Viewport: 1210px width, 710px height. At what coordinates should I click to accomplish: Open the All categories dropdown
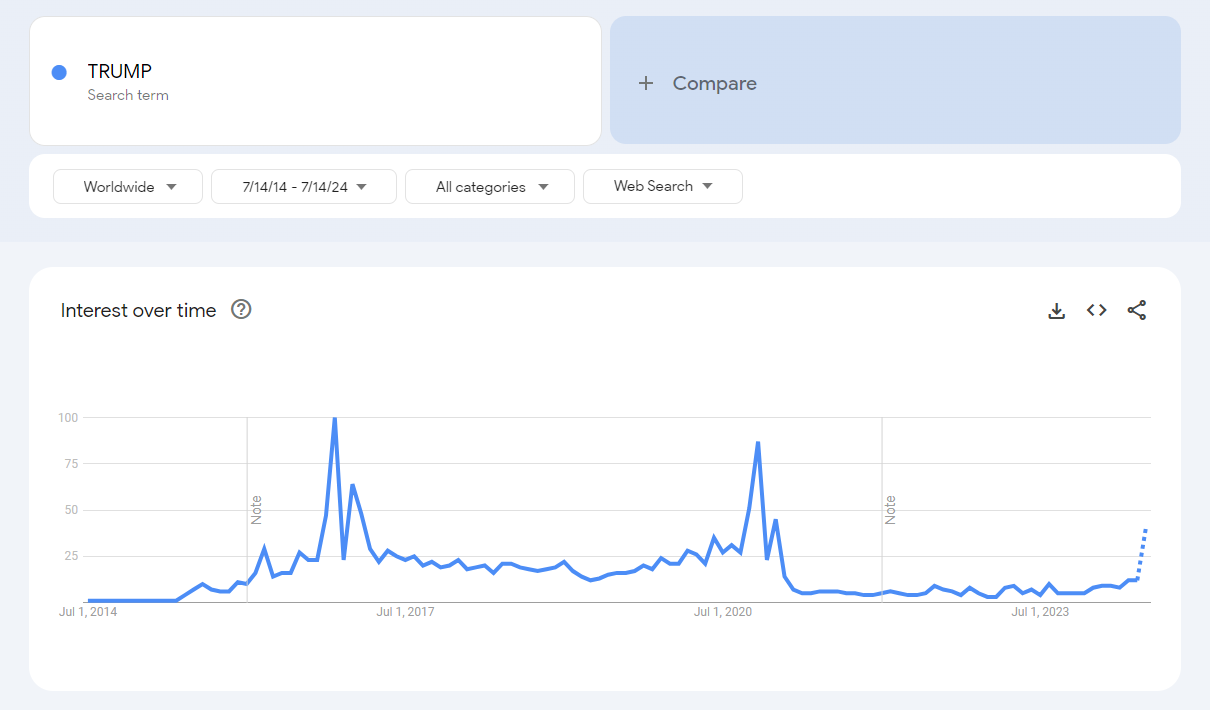490,187
